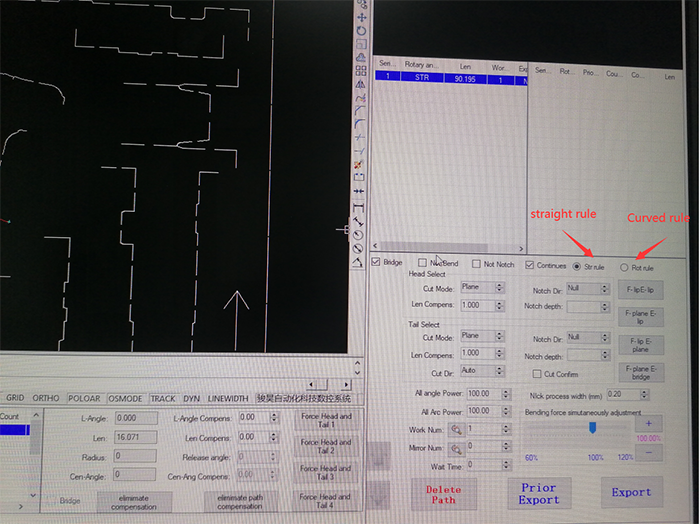Enable the Cut Confirm checkbox
The width and height of the screenshot is (700, 524).
tap(537, 374)
